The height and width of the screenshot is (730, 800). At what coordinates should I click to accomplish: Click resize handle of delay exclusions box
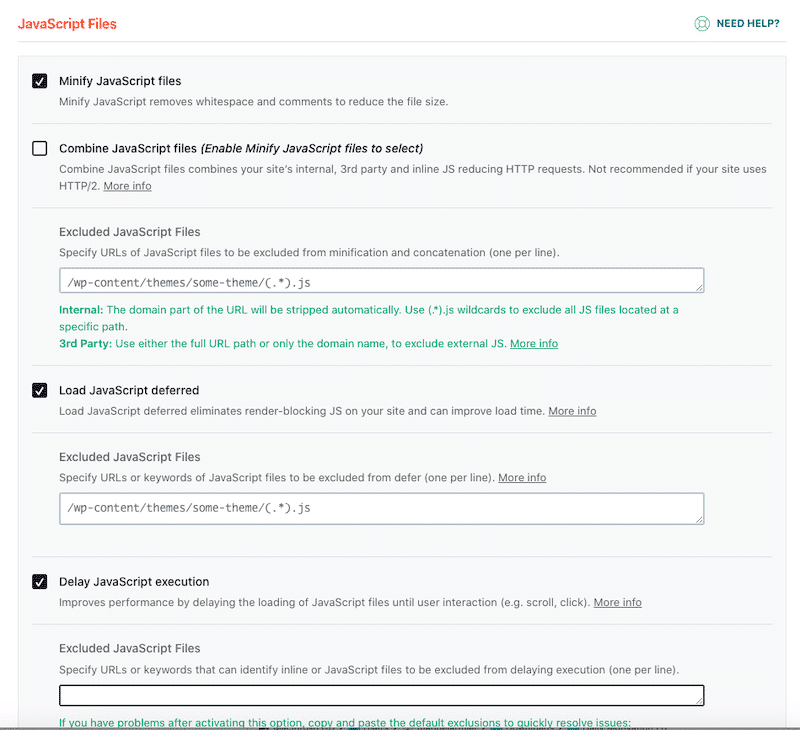coord(699,701)
